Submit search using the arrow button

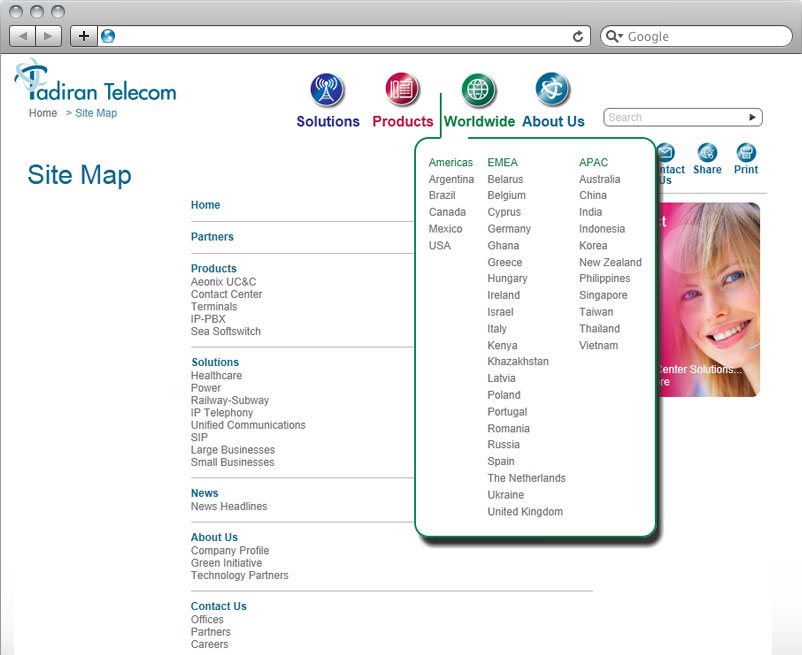pos(752,117)
